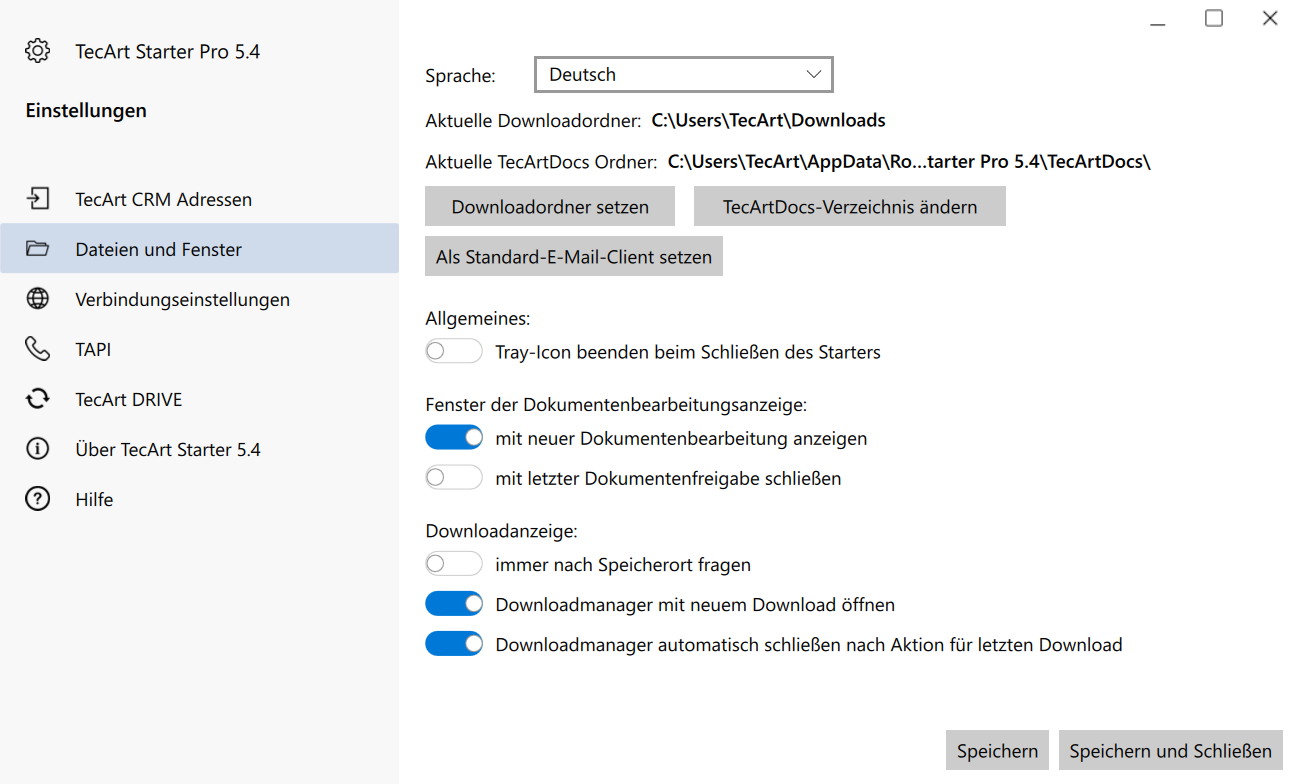
Task: Click the settings gear icon beside TecArt Starter Pro
Action: (37, 51)
